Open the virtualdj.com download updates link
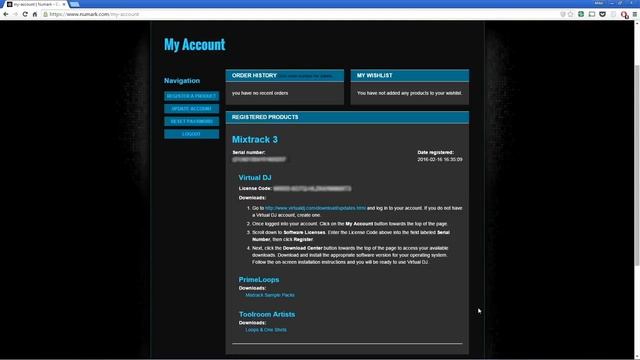Screen dimensions: 640x360 click(x=316, y=208)
